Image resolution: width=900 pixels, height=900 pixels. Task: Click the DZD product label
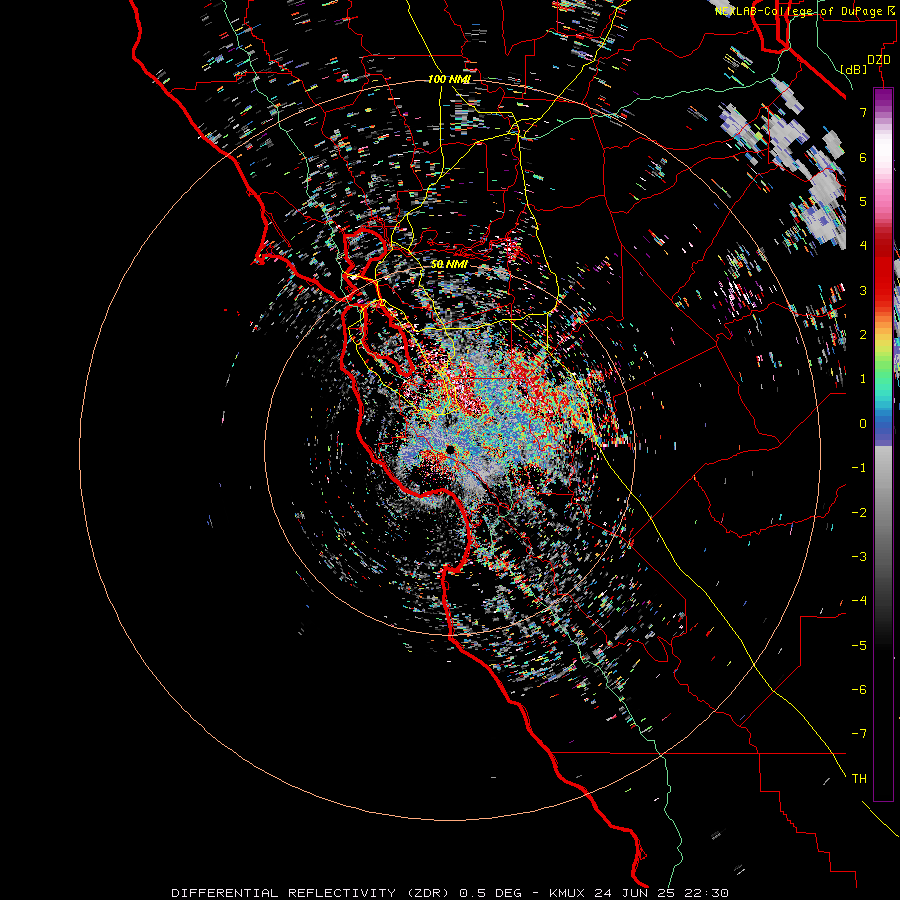[x=879, y=60]
